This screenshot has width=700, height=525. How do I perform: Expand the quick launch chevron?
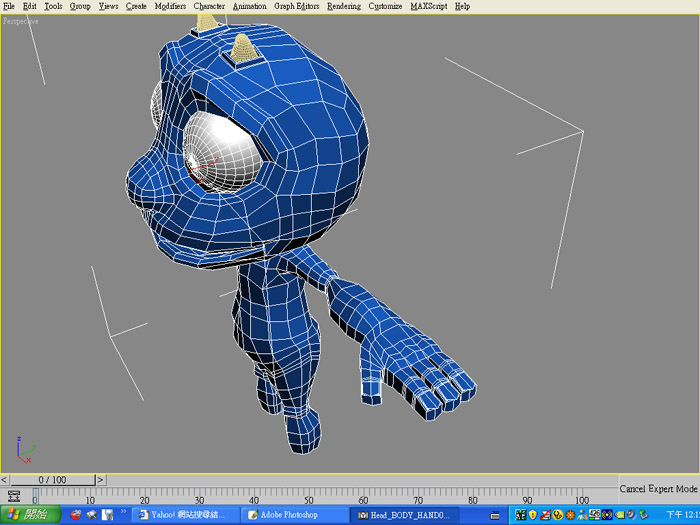pos(123,512)
